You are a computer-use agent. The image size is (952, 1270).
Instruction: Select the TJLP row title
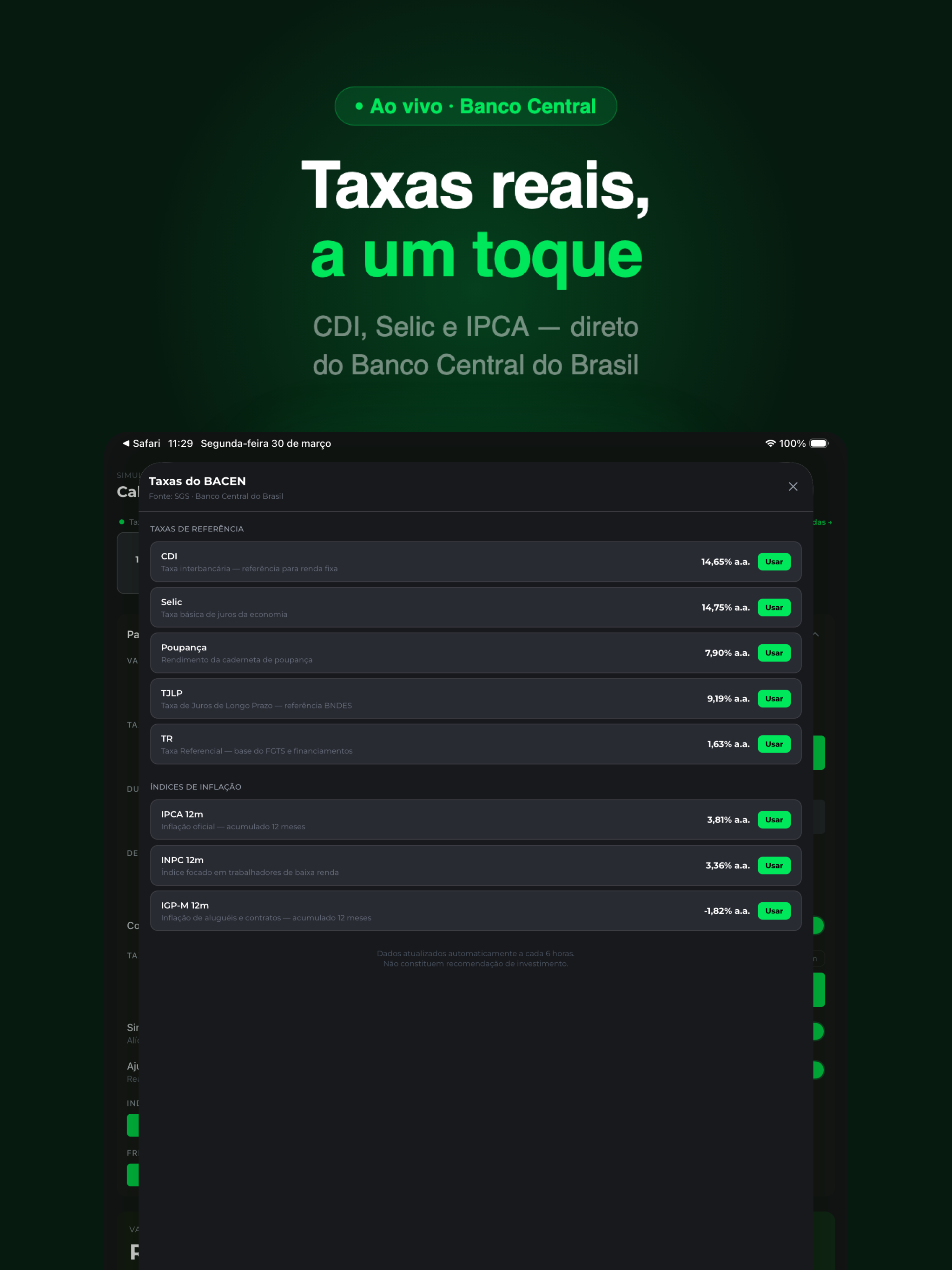(x=172, y=693)
